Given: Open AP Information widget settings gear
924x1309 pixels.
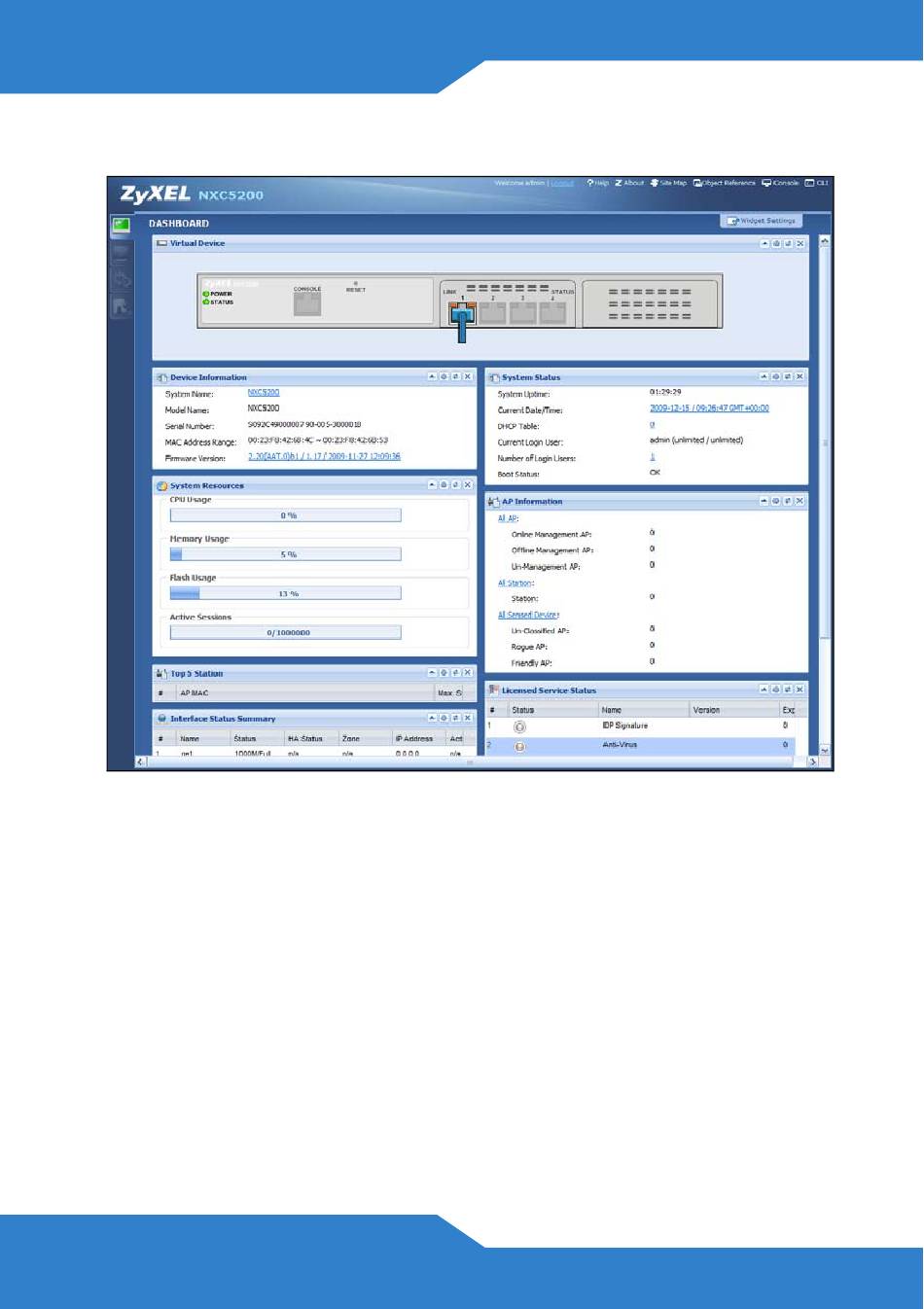Looking at the screenshot, I should pyautogui.click(x=776, y=502).
